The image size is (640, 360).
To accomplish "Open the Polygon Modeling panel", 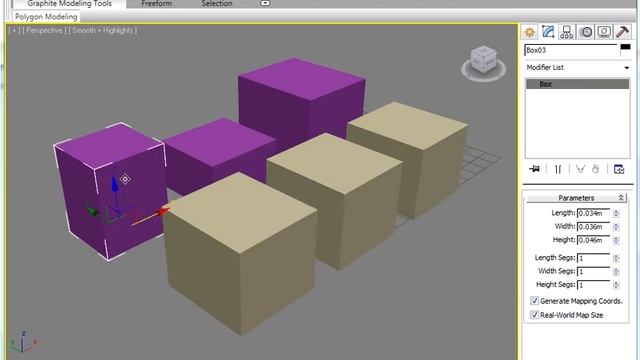I will click(46, 17).
